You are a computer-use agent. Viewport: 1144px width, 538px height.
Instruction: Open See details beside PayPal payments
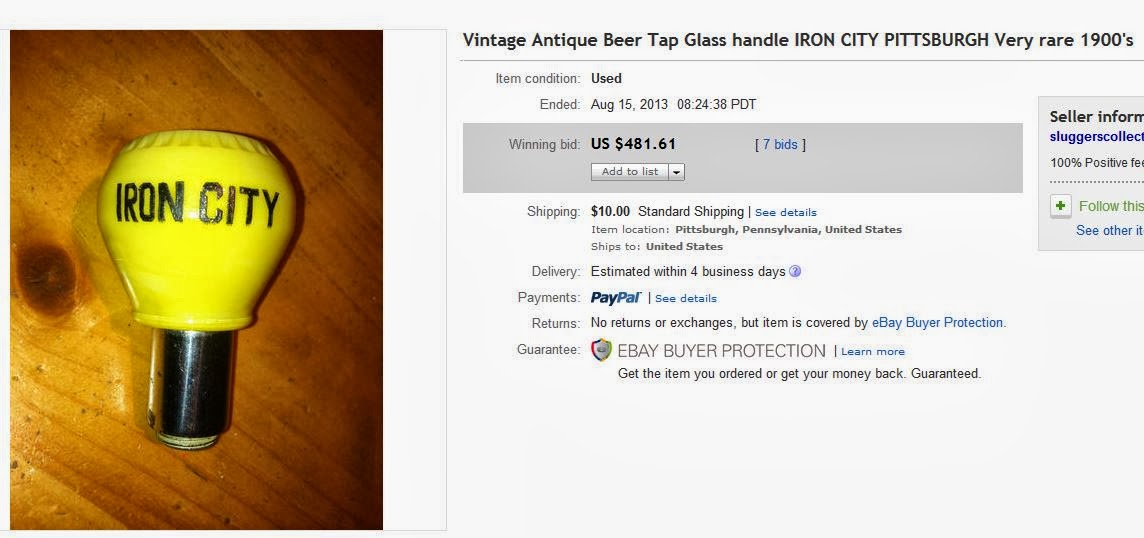point(685,299)
